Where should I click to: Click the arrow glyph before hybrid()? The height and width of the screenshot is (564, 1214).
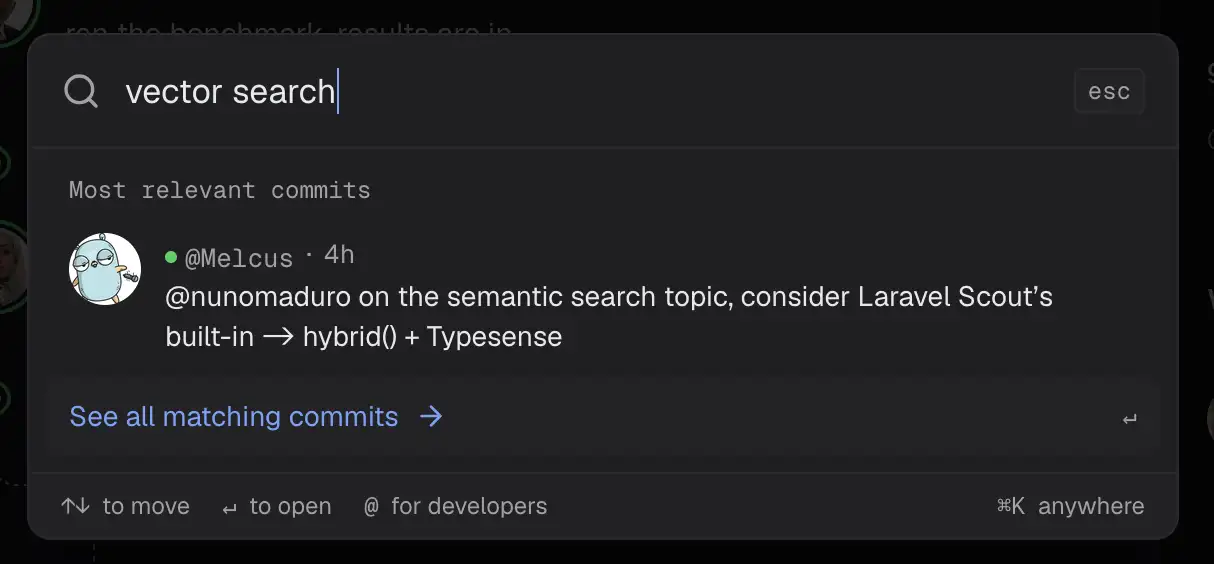tap(279, 338)
